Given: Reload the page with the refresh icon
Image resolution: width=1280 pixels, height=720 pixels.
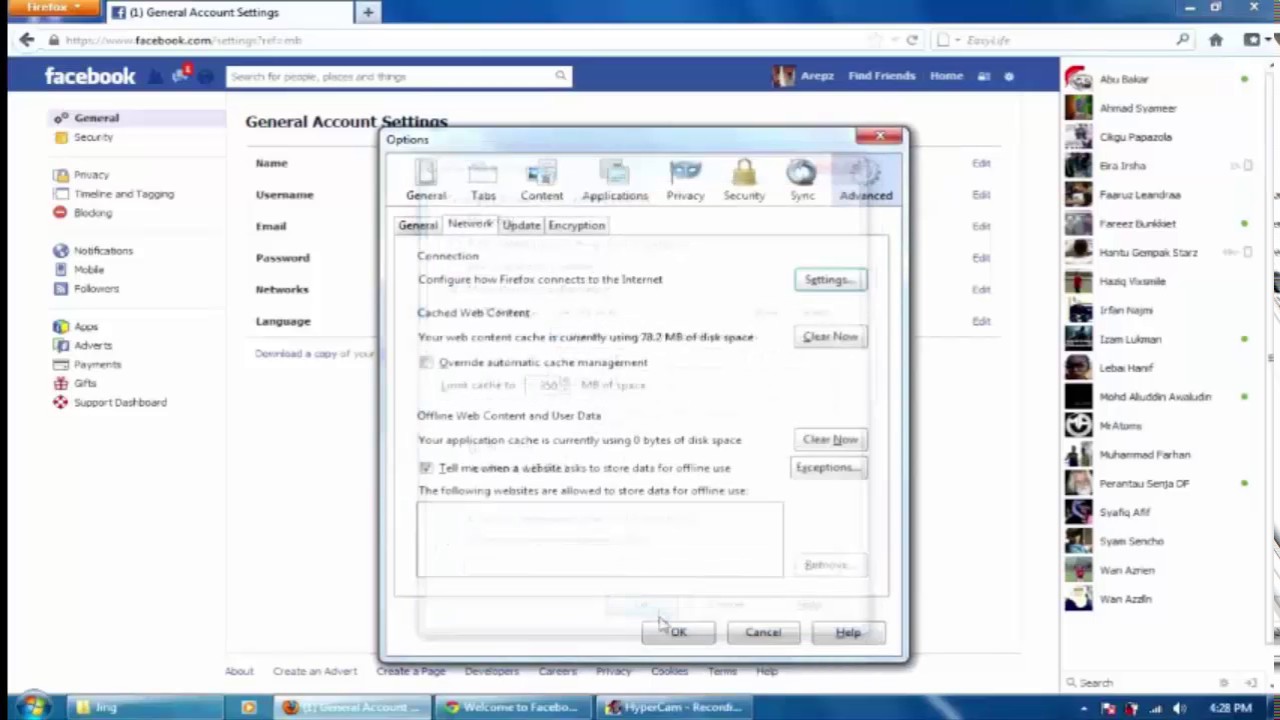Looking at the screenshot, I should [912, 40].
